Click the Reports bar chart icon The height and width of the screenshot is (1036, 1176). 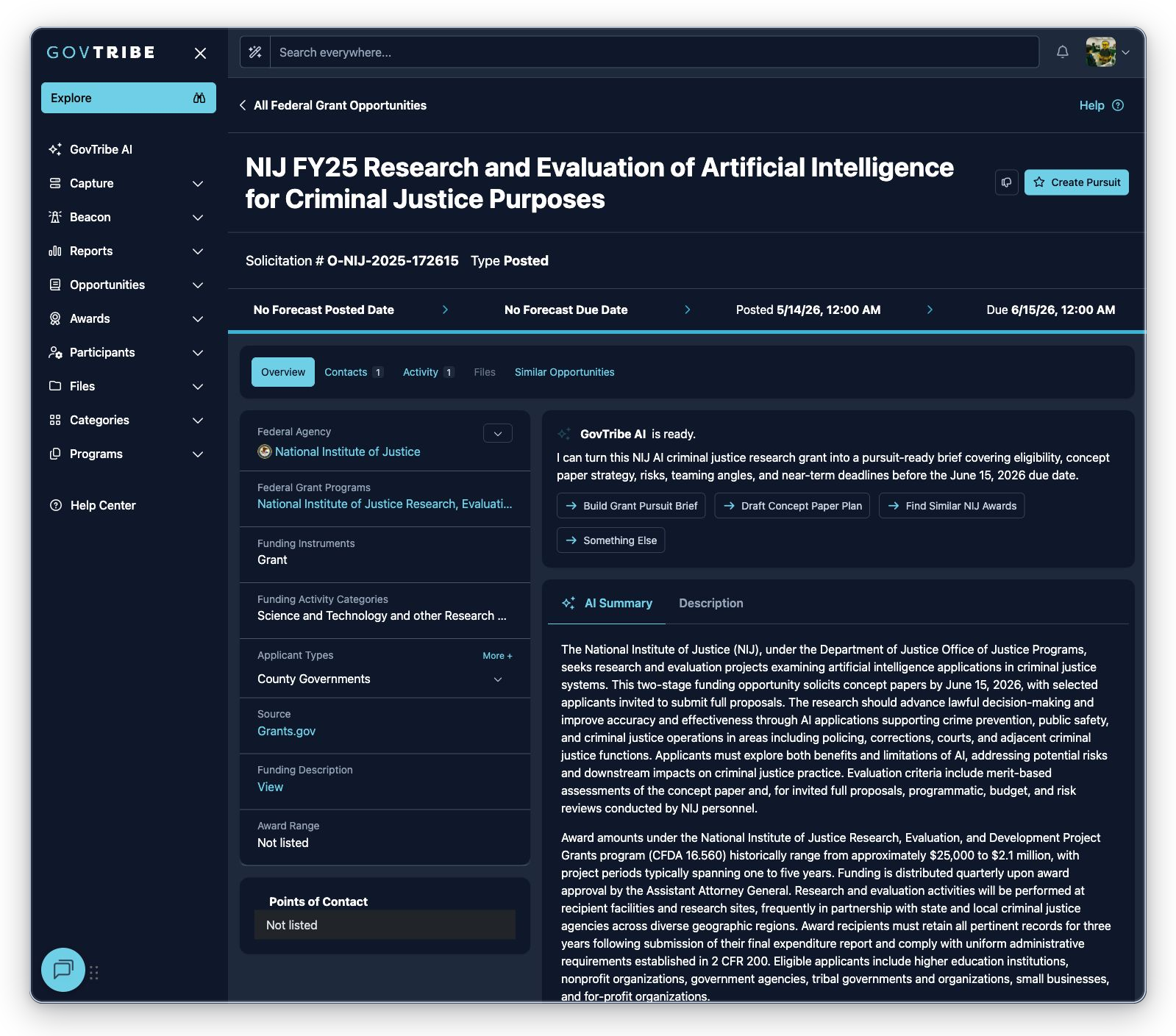55,251
